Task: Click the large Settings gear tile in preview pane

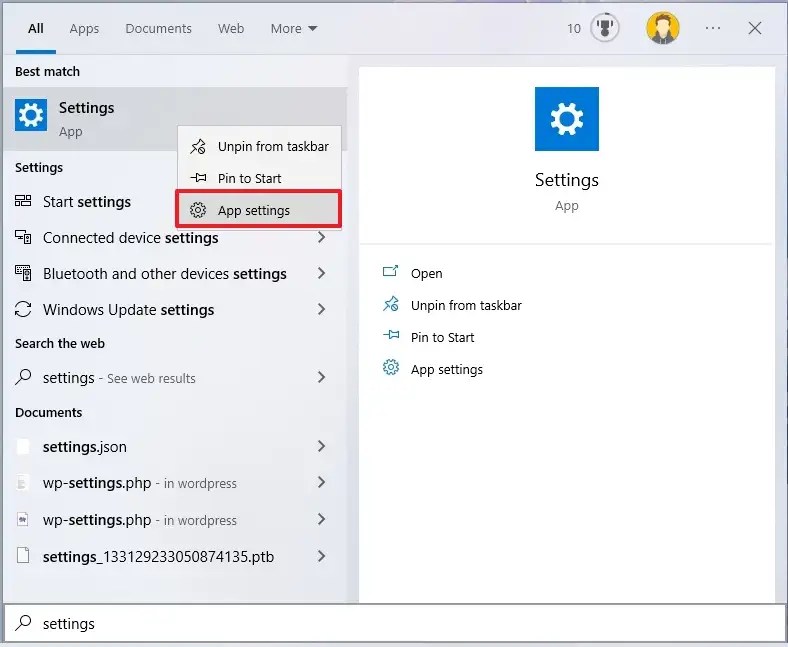Action: click(566, 119)
